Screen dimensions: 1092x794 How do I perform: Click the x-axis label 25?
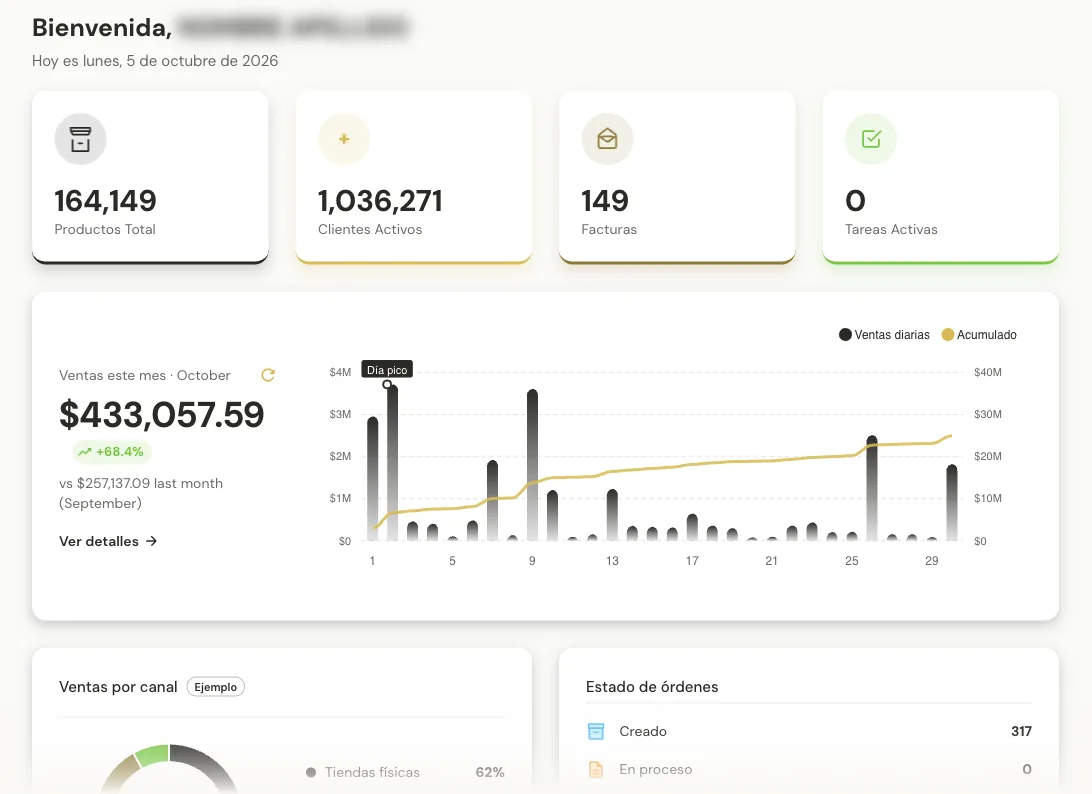point(852,561)
